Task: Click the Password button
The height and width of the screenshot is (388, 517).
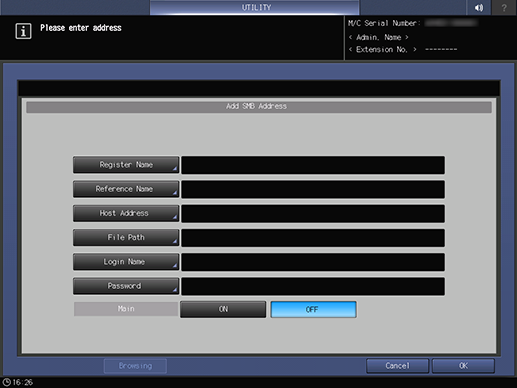Action: [x=126, y=286]
